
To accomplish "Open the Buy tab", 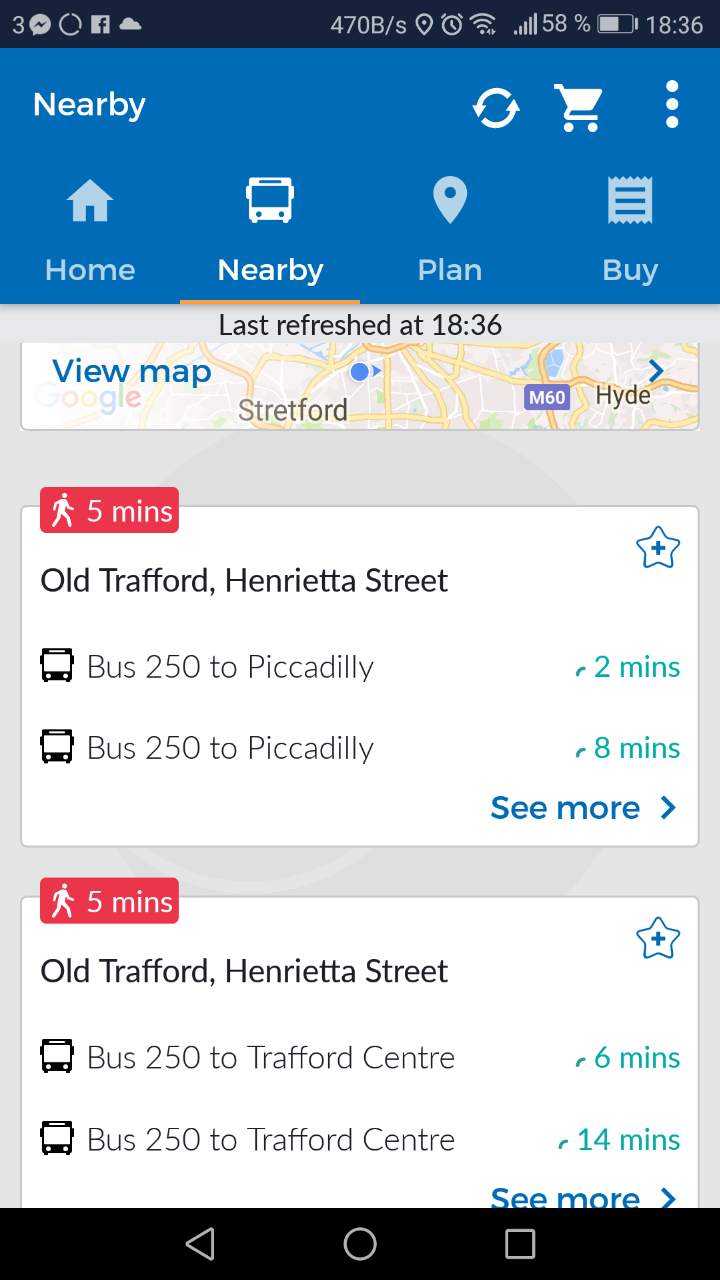I will tap(630, 229).
